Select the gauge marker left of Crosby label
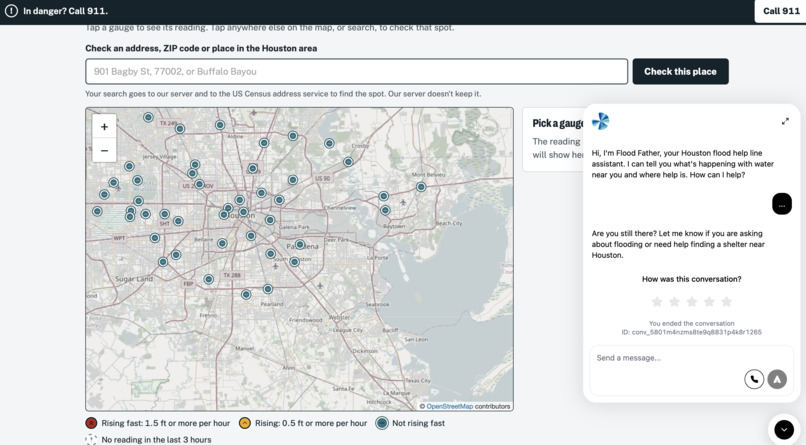Viewport: 806px width, 445px height. 329,143
